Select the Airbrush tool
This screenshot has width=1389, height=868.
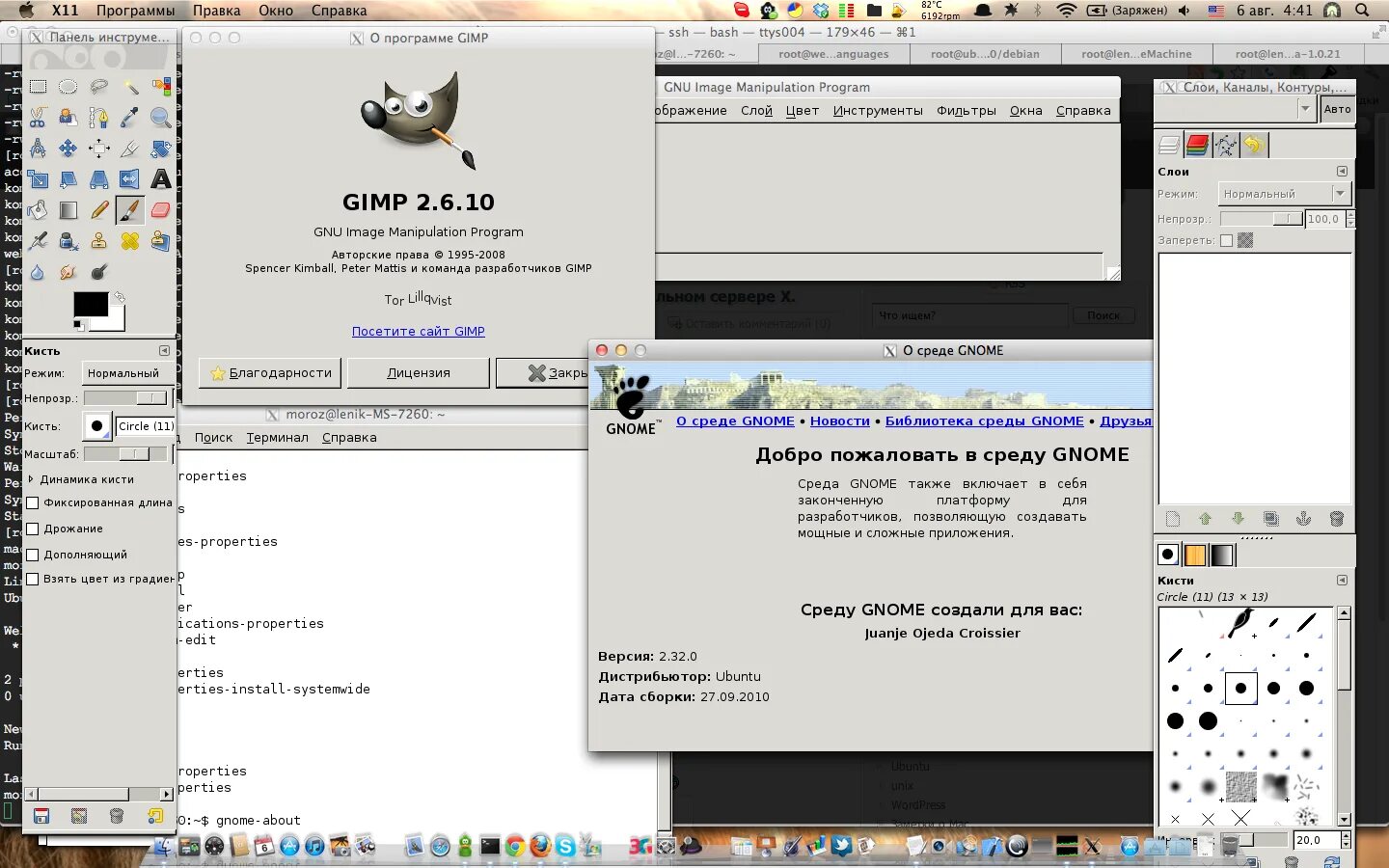pyautogui.click(x=38, y=241)
